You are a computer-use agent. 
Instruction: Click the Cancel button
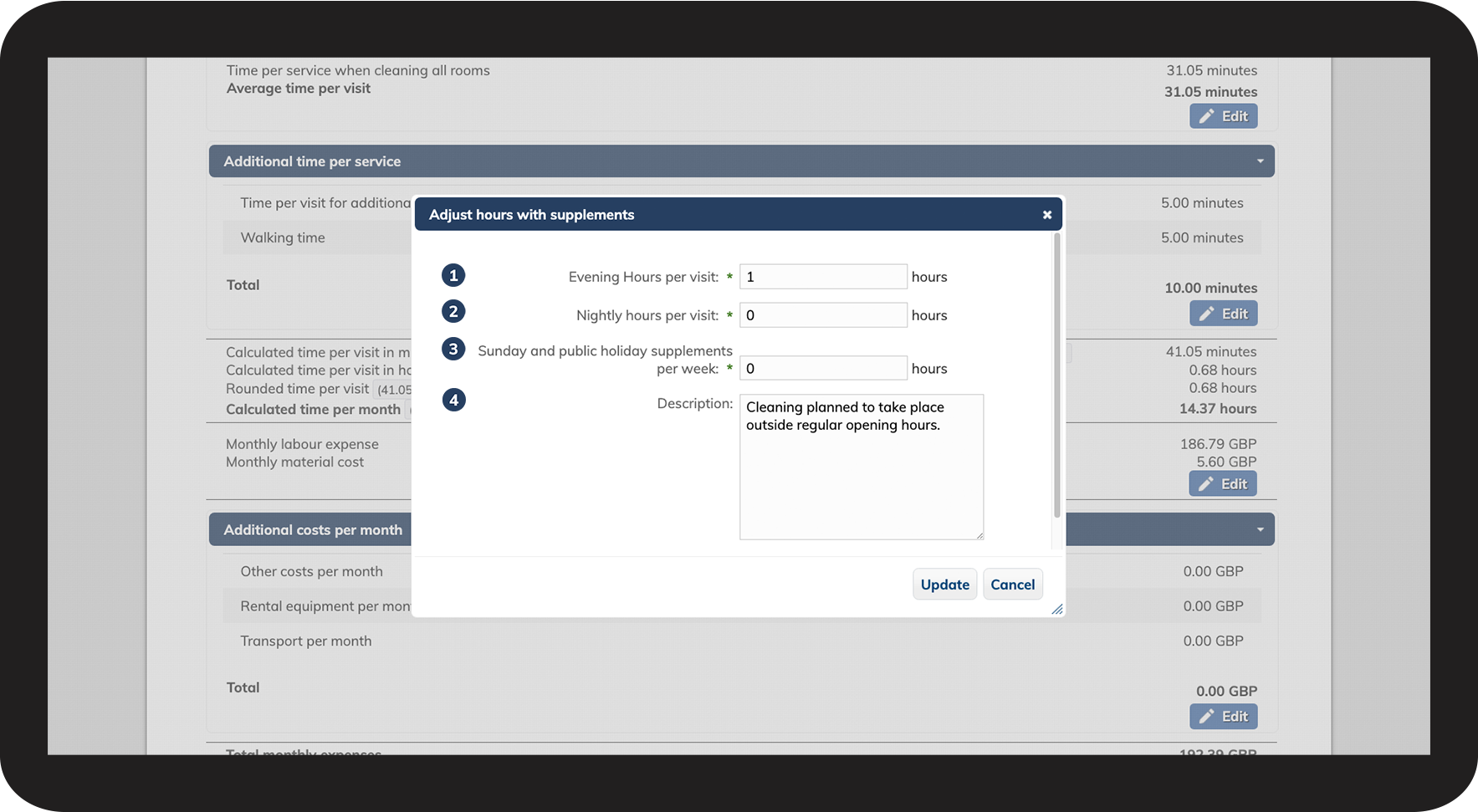point(1013,585)
